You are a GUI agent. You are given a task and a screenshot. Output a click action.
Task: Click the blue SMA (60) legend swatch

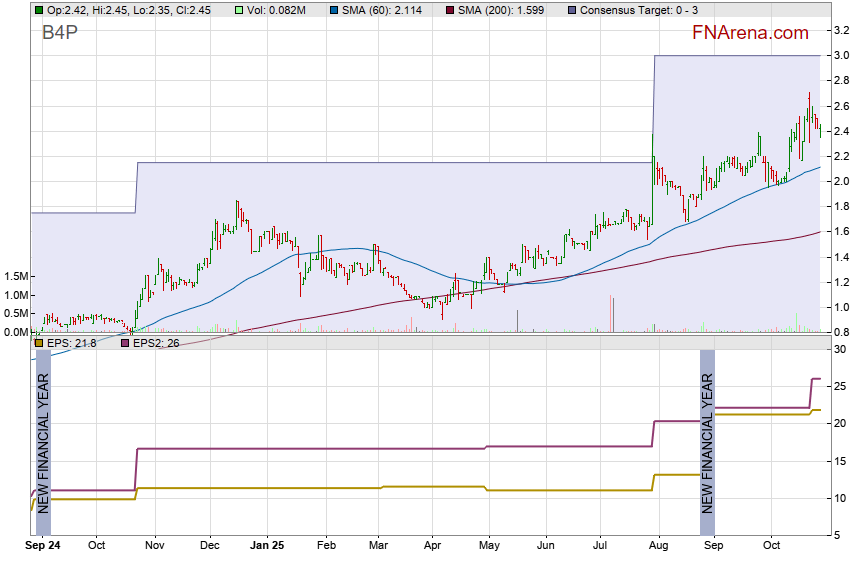click(333, 10)
